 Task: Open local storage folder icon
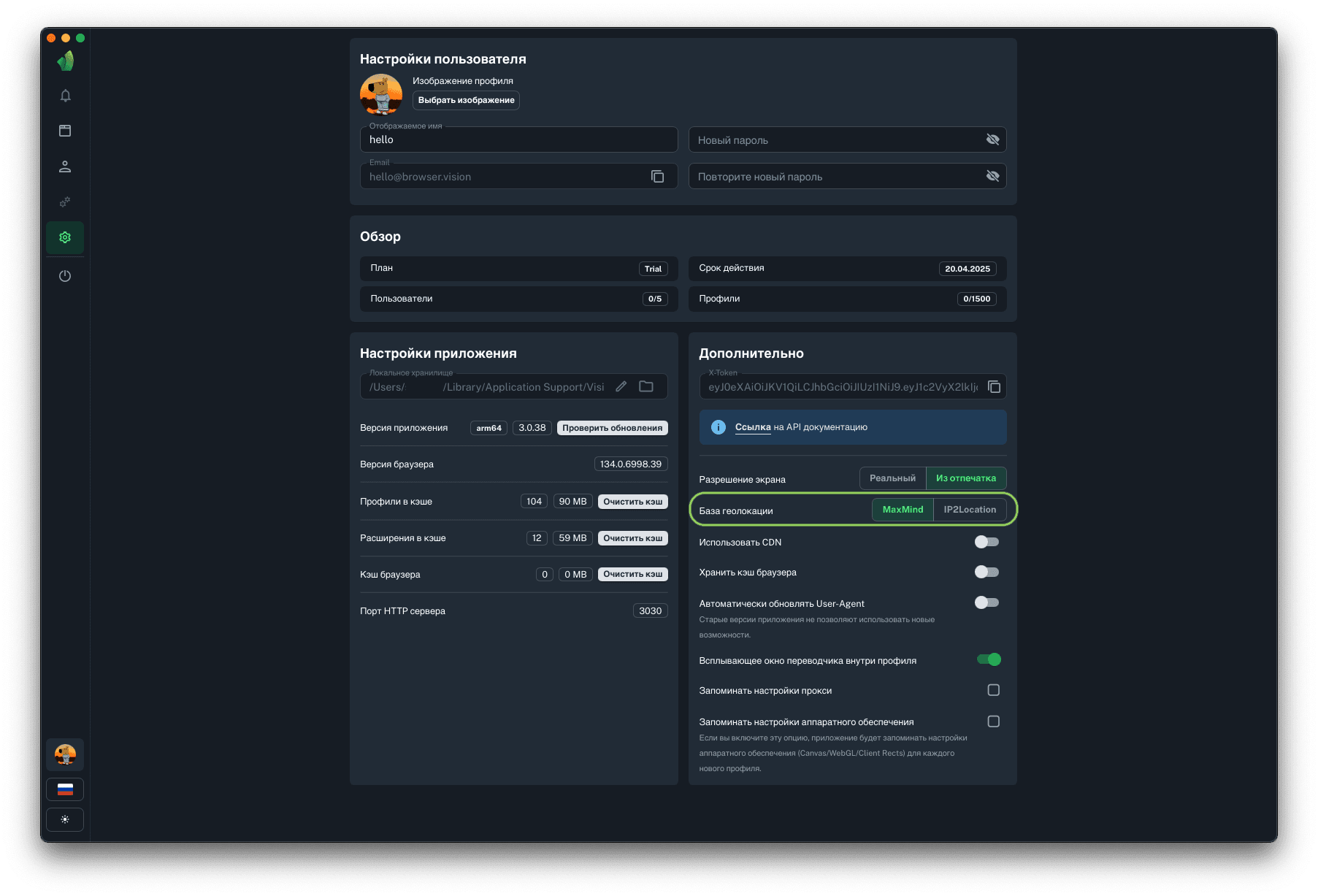click(646, 387)
